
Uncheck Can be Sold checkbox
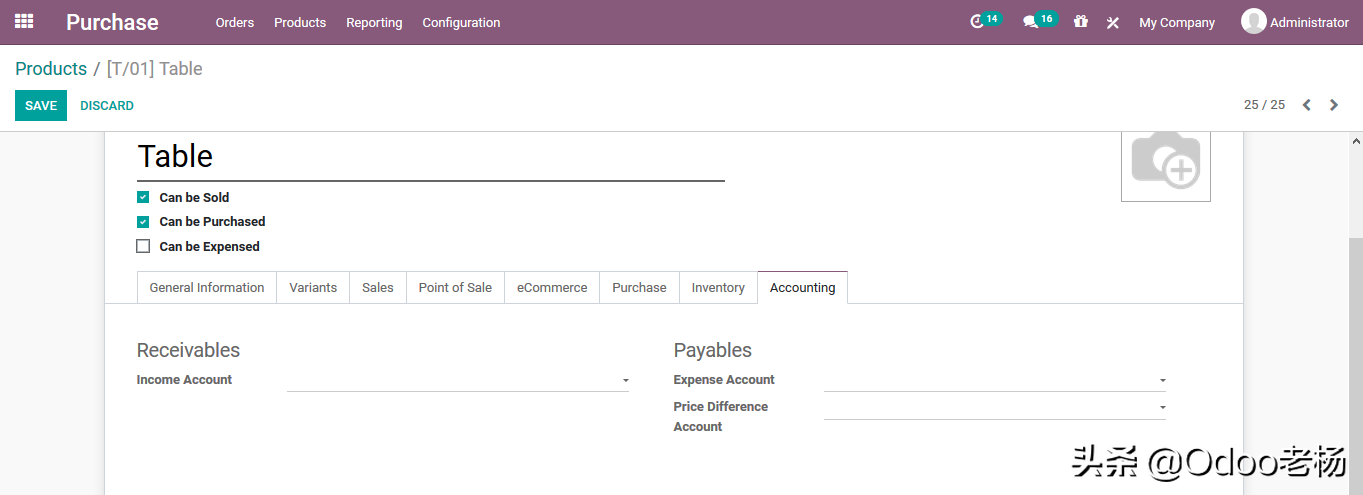(x=143, y=197)
